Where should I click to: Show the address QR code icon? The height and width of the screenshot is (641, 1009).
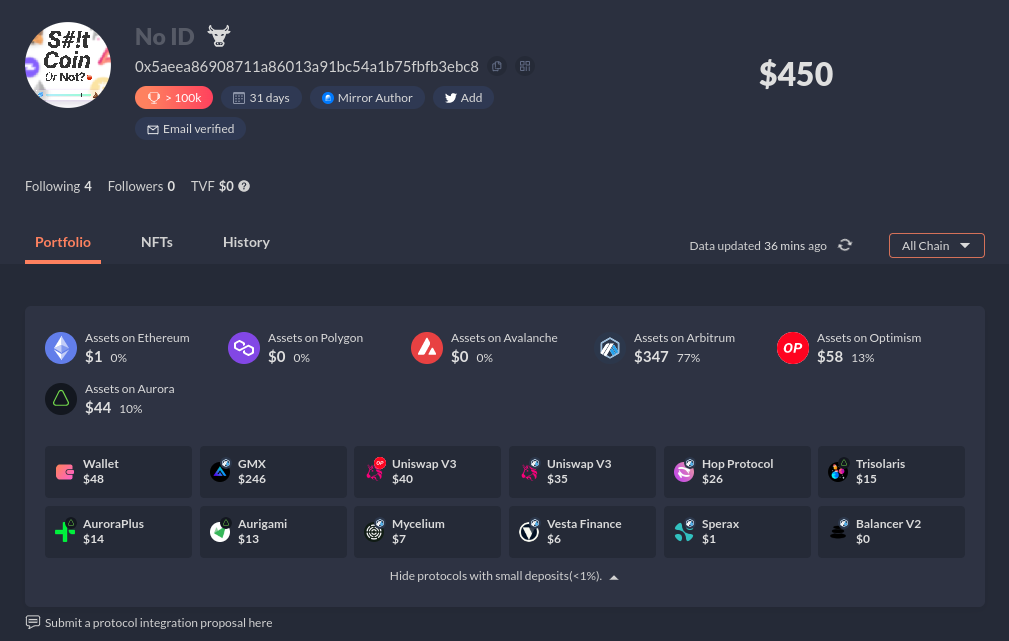click(525, 66)
